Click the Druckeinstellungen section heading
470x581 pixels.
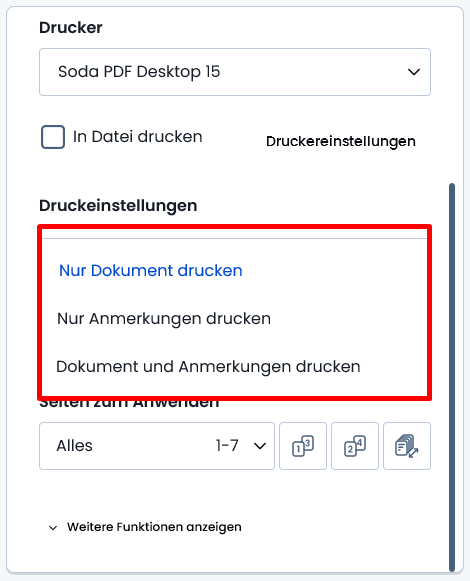click(118, 206)
